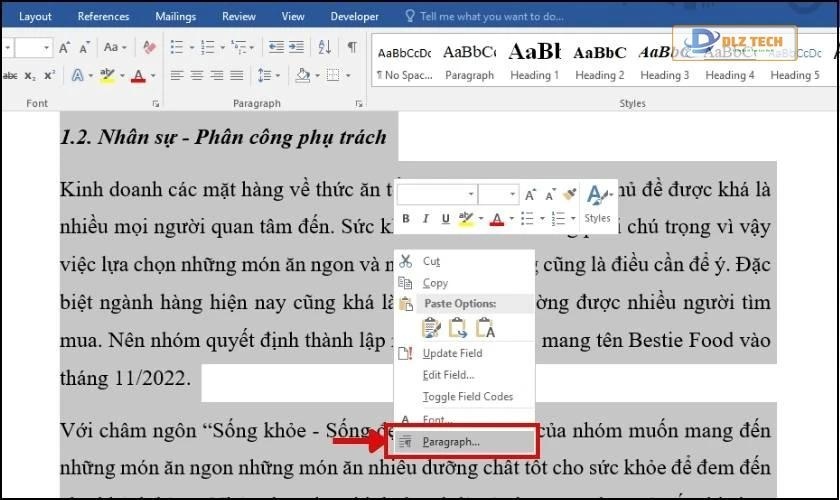The height and width of the screenshot is (500, 840).
Task: Toggle Italic in the mini toolbar
Action: [425, 219]
